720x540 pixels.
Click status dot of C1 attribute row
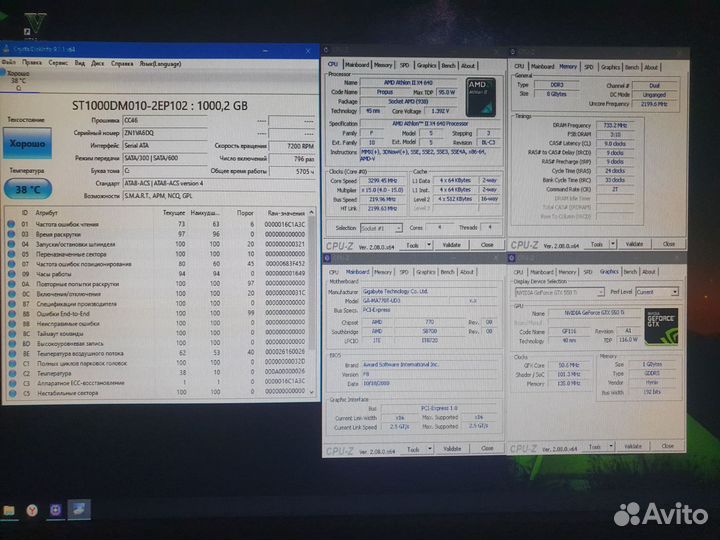tap(12, 363)
